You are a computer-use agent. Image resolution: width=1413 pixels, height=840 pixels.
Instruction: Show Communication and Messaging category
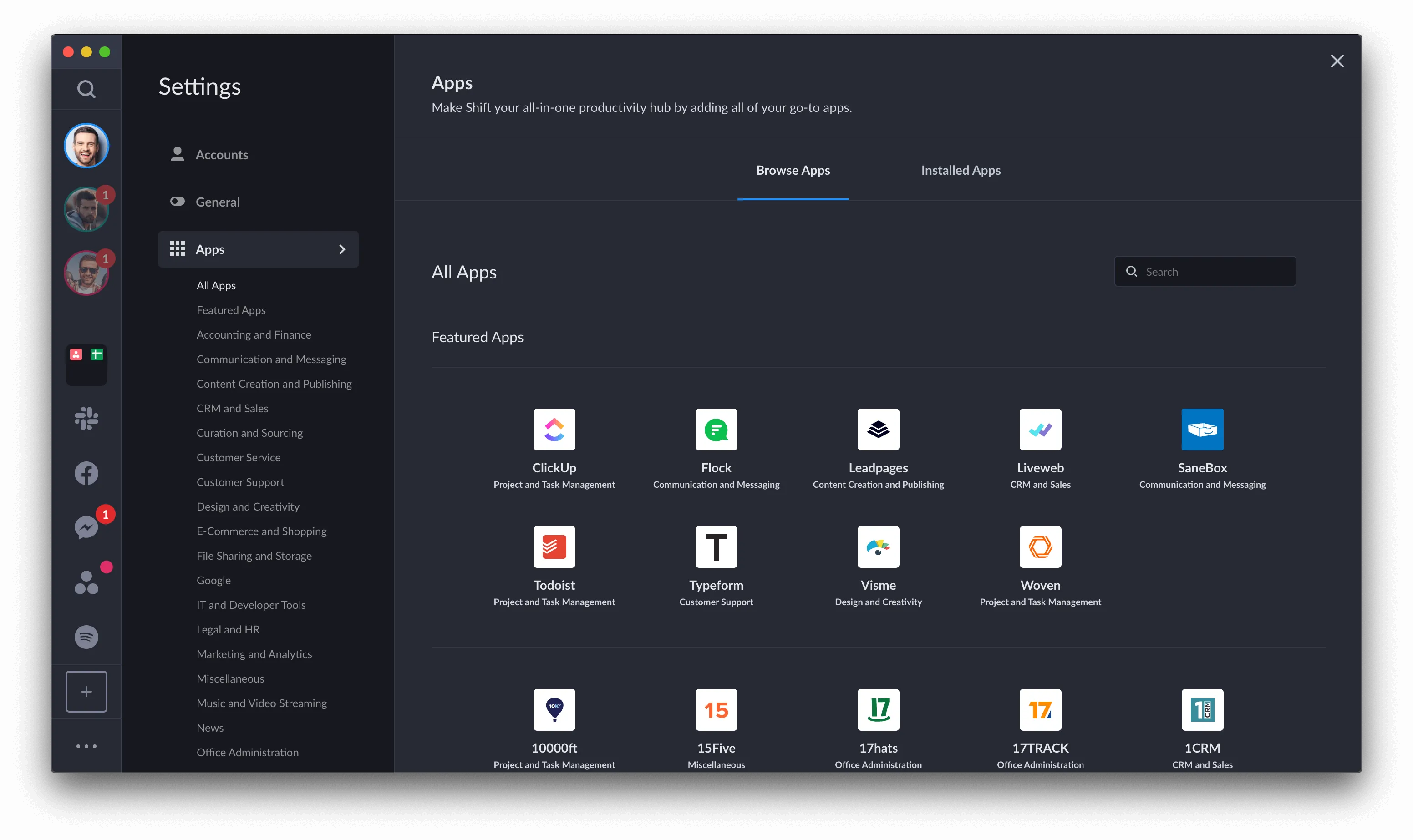(x=271, y=359)
